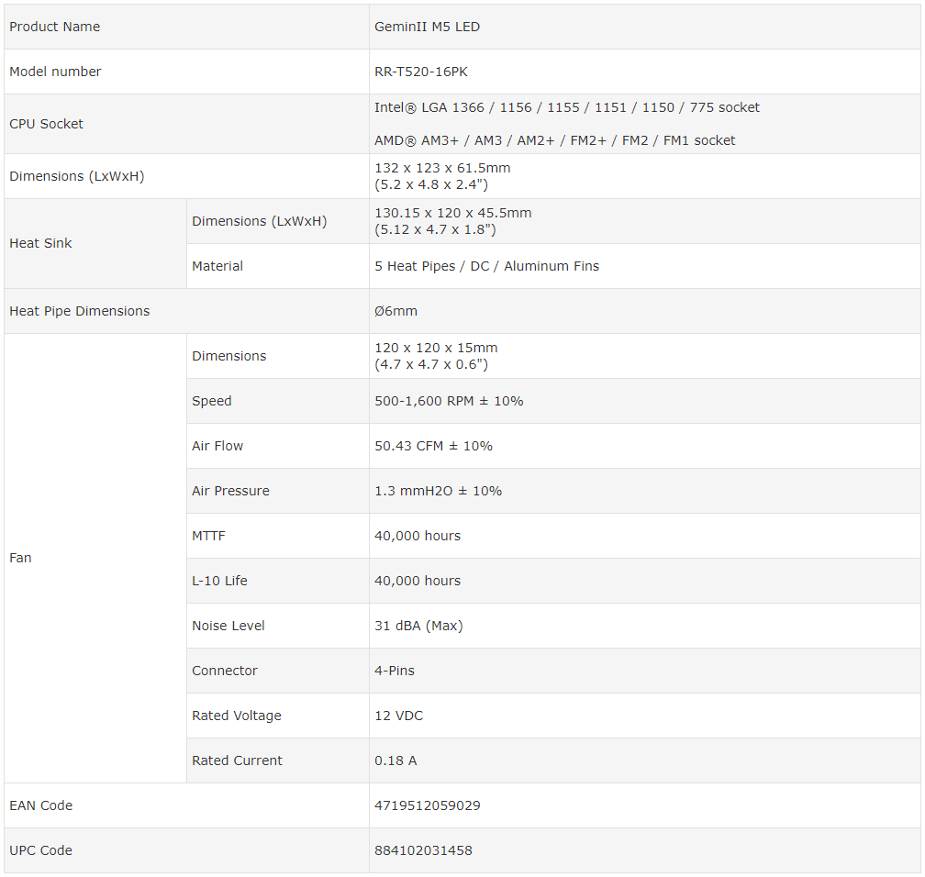925x877 pixels.
Task: Click the L-10 Life label
Action: pyautogui.click(x=219, y=581)
